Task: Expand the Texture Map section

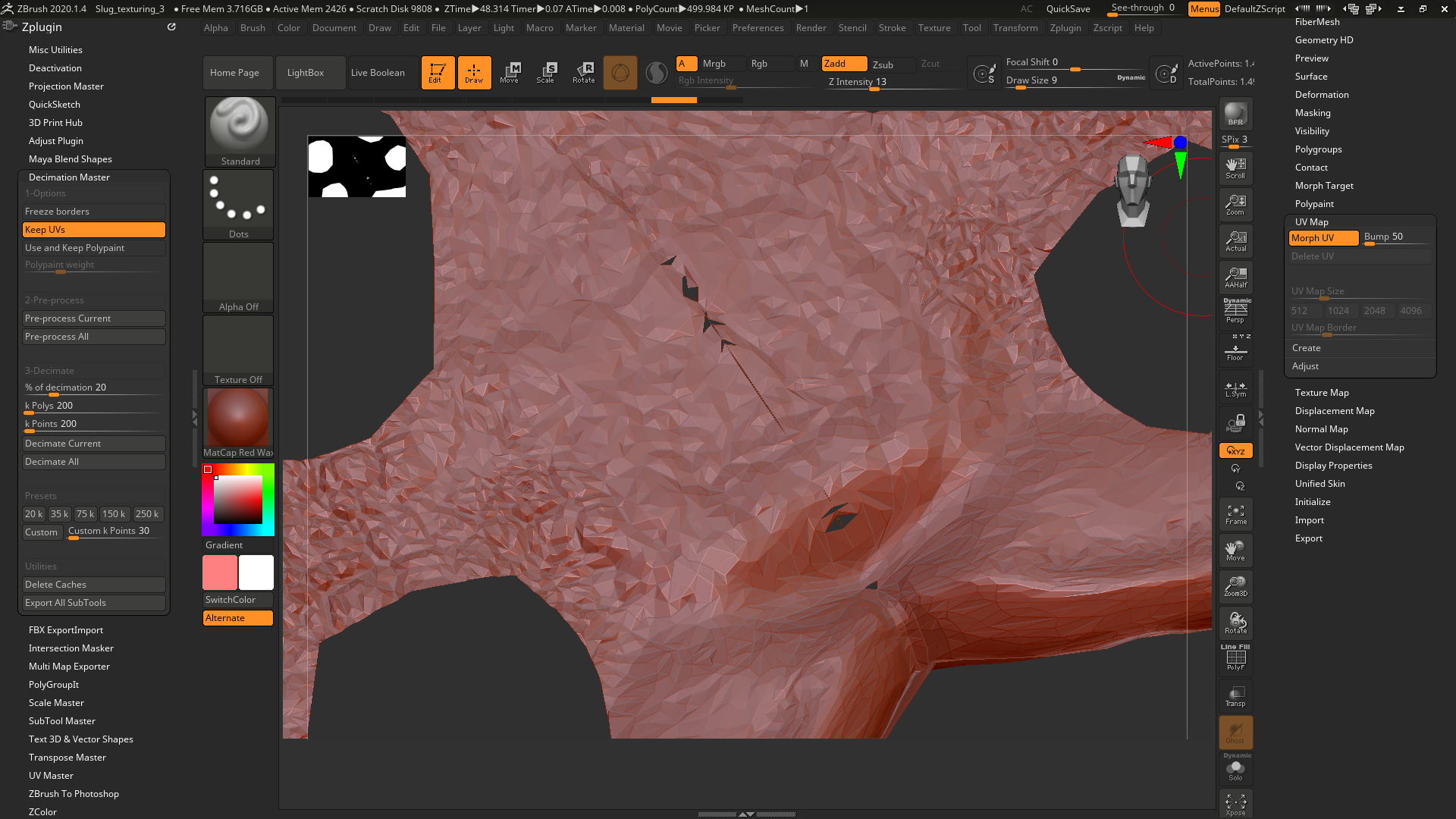Action: pyautogui.click(x=1321, y=392)
